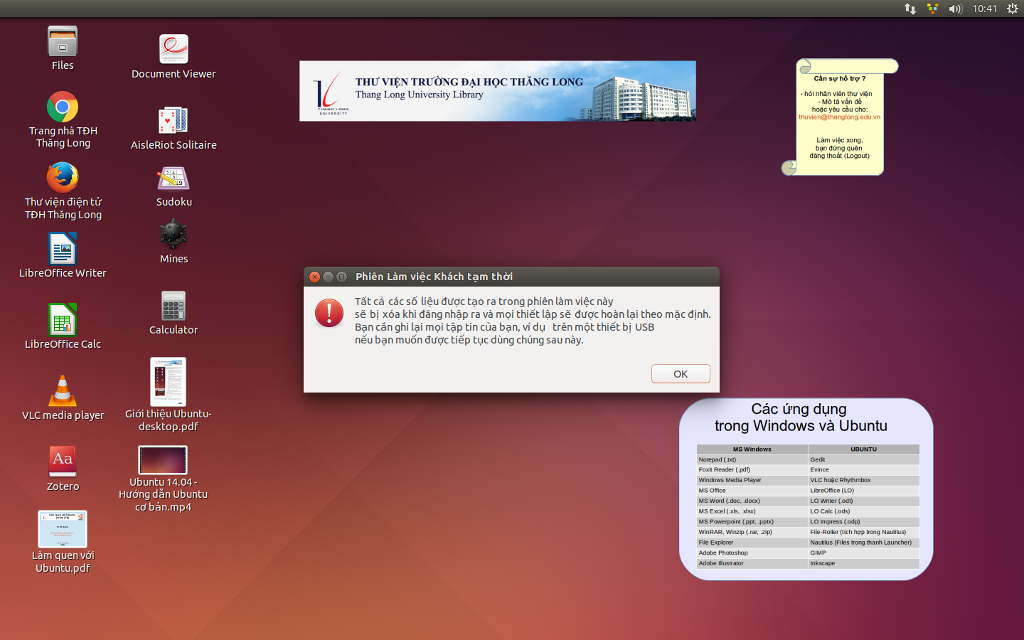Click the Thang Long University logo
The width and height of the screenshot is (1024, 640).
tap(331, 92)
